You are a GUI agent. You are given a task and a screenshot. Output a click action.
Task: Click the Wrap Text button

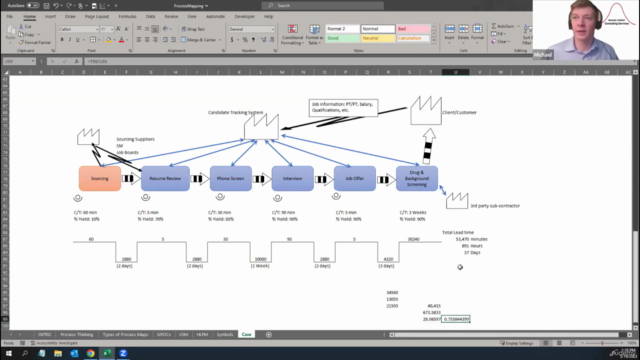pos(193,29)
